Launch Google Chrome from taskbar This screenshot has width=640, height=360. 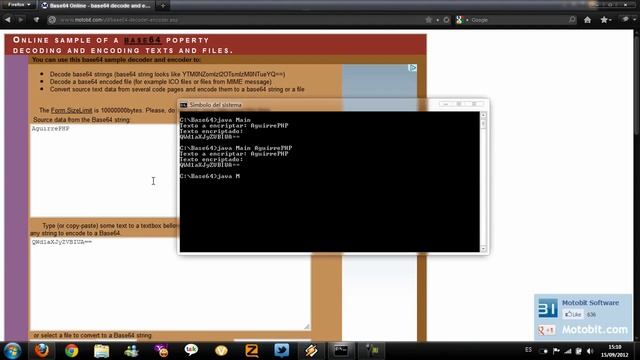point(71,351)
